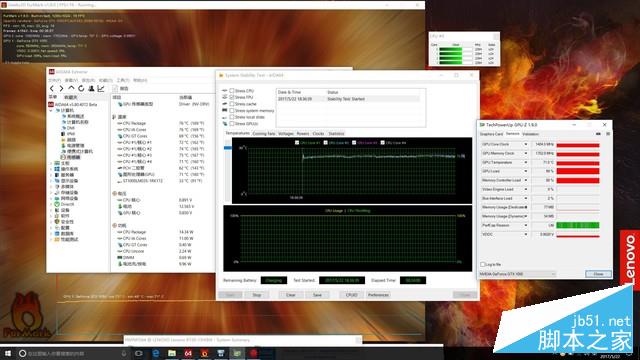Click the GPU Load red bar graph
This screenshot has height=360, width=640.
pos(578,171)
